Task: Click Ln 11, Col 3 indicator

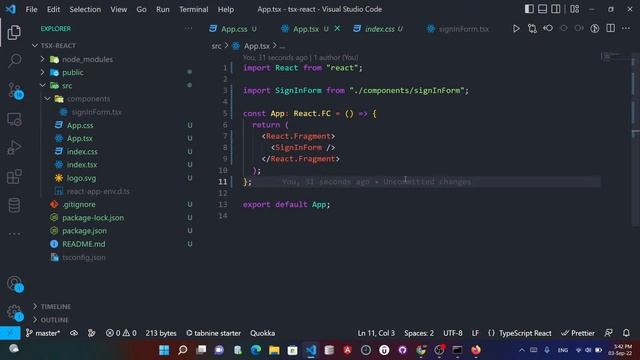Action: (376, 333)
